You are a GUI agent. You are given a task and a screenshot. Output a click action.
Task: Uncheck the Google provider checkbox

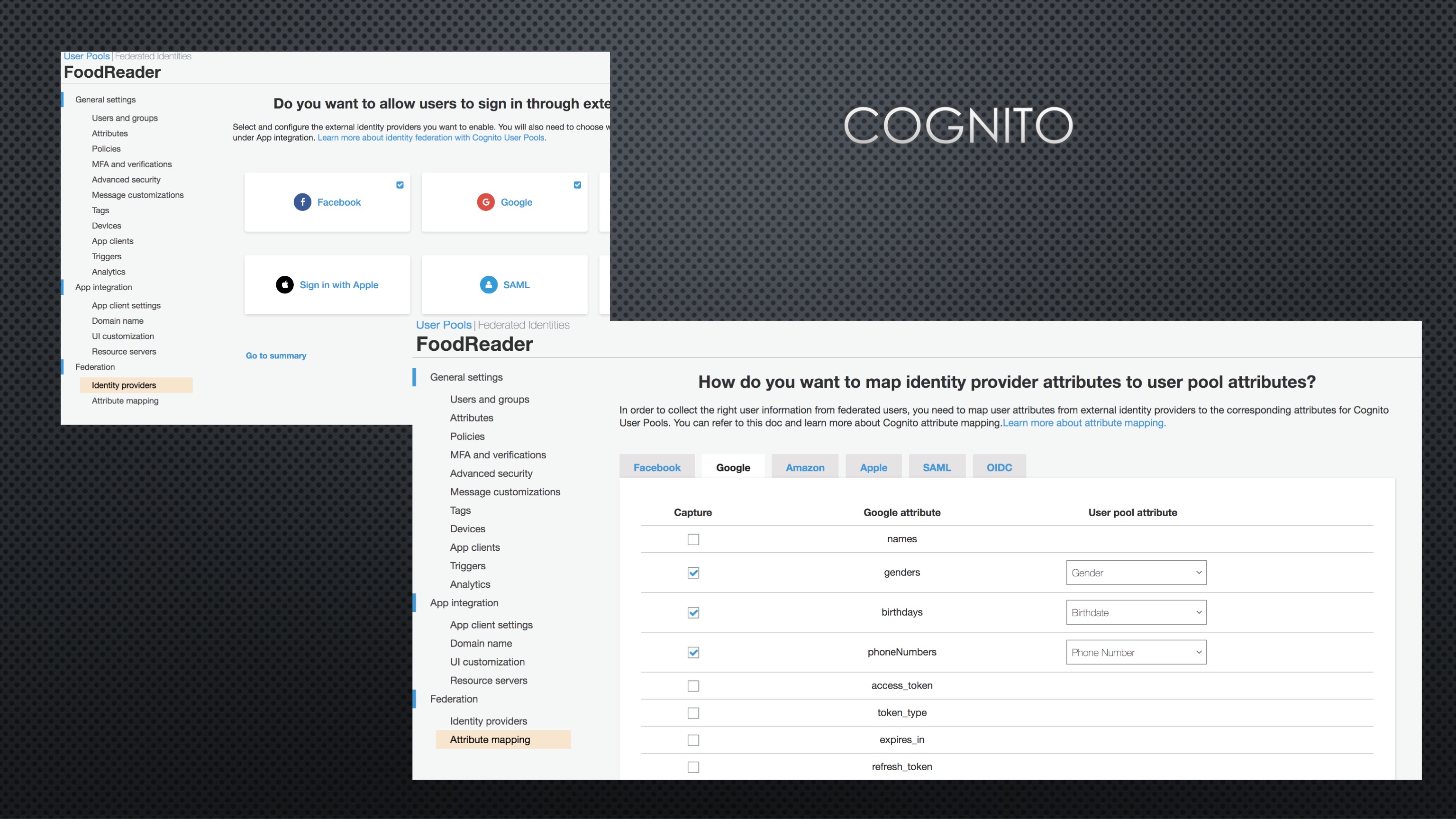click(x=578, y=185)
